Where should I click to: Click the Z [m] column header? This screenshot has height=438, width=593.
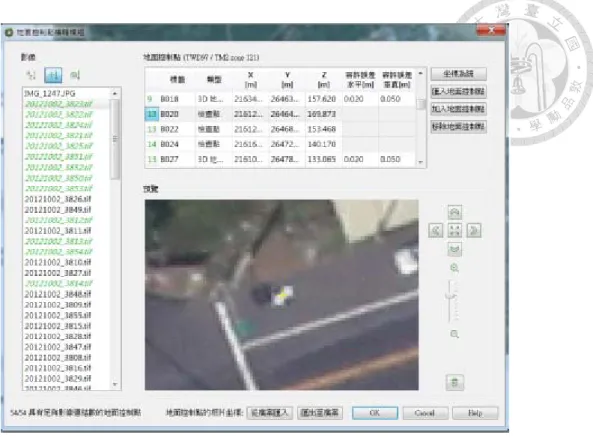[x=323, y=79]
